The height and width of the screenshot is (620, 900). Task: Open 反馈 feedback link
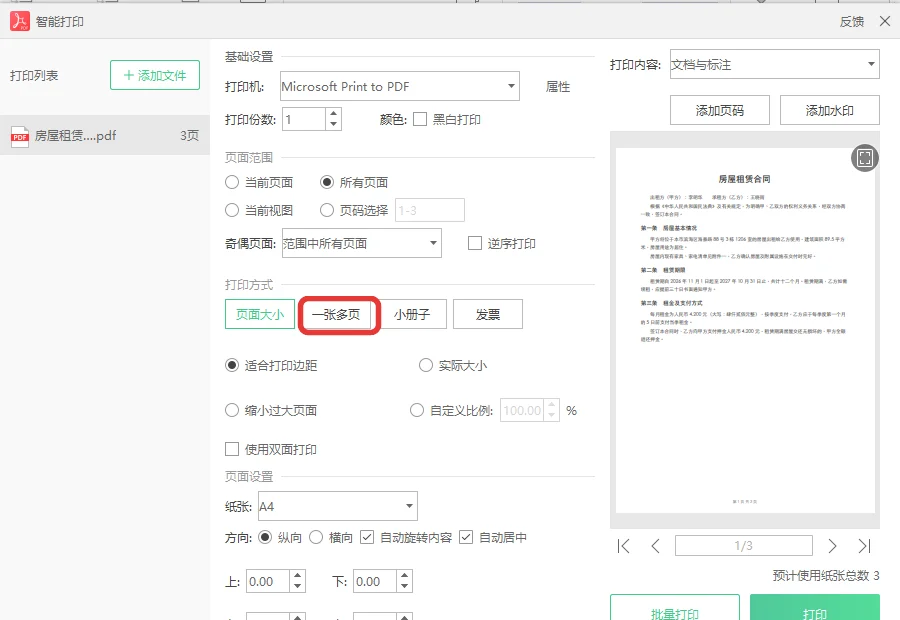(852, 22)
